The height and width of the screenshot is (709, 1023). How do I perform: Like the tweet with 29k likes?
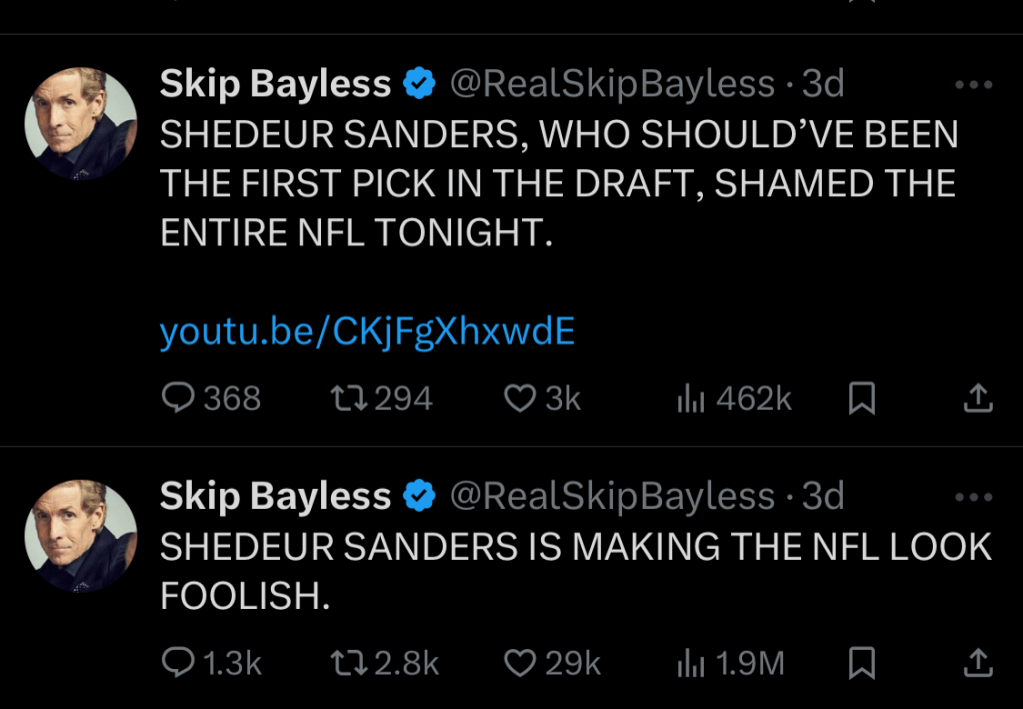(x=520, y=662)
